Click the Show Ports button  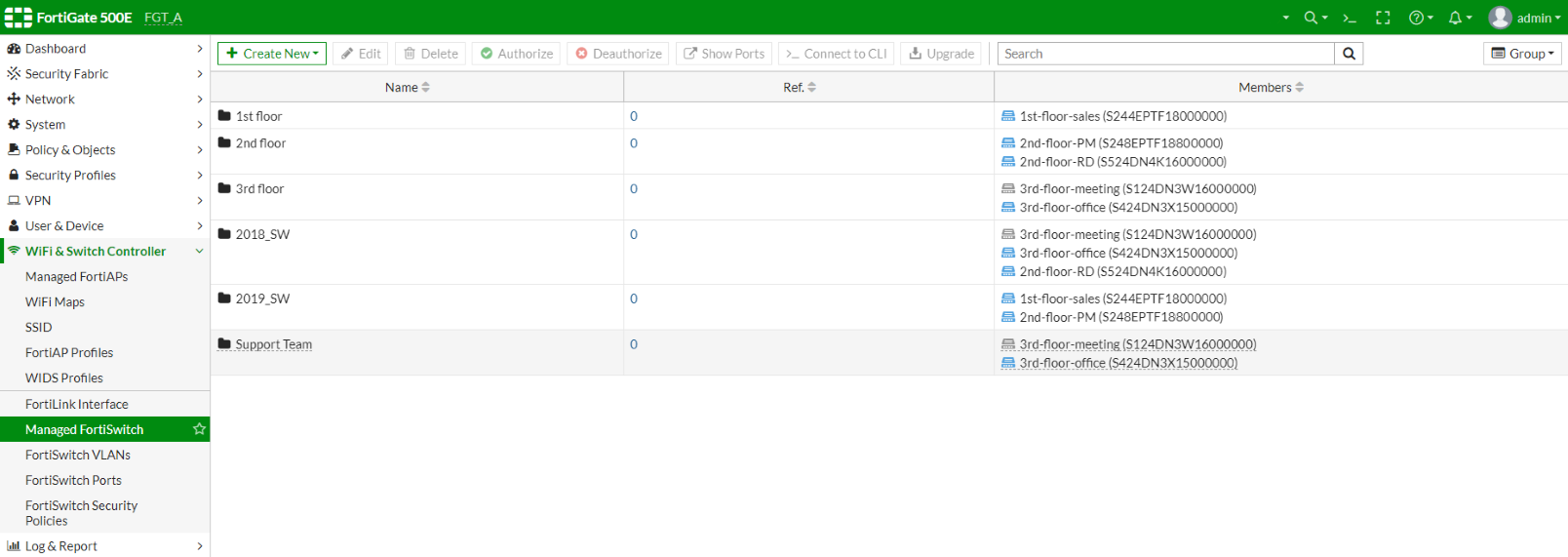point(724,54)
